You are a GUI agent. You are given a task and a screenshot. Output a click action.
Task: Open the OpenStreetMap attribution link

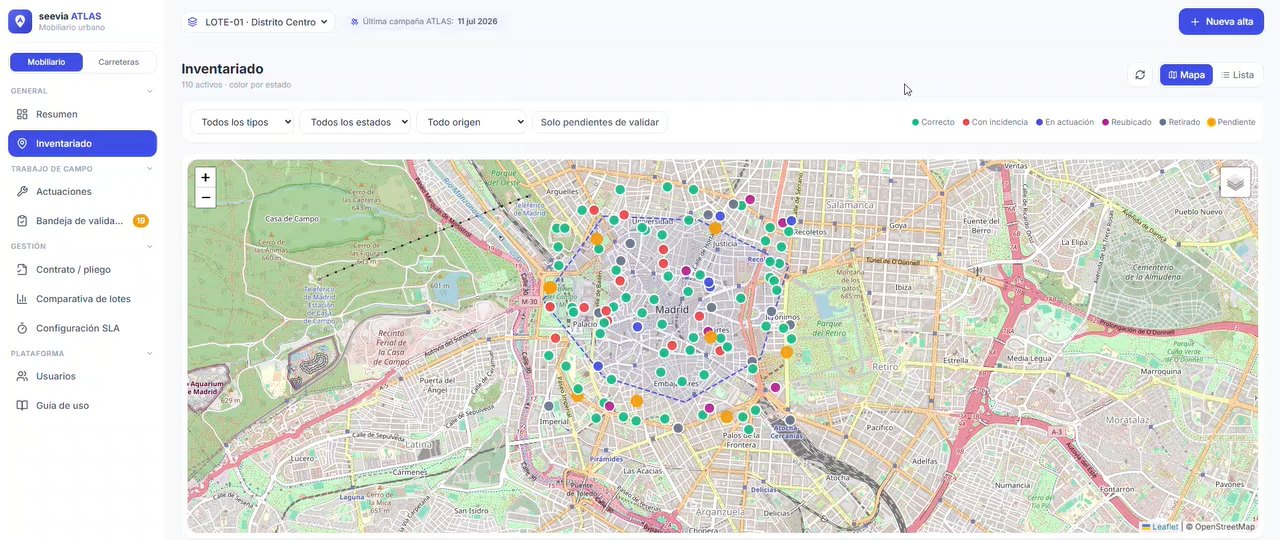coord(1225,526)
